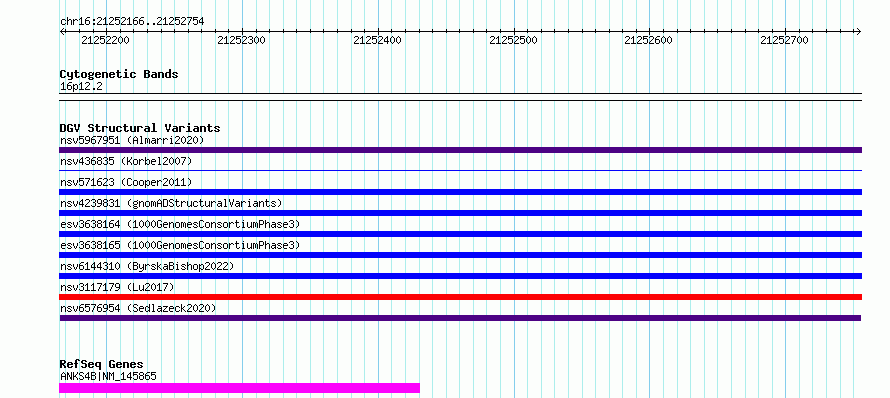Click nsv4239831 (gnomADStructuralVariants) label
The width and height of the screenshot is (890, 398).
tap(171, 203)
